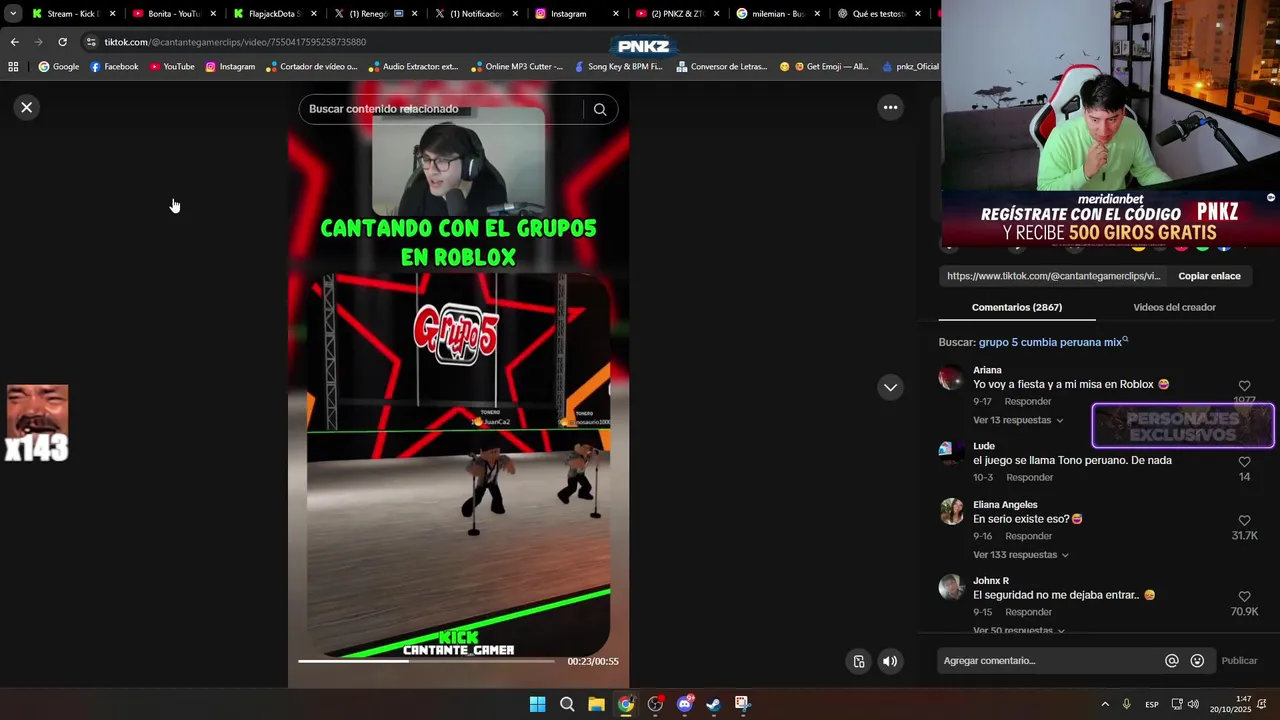Screen dimensions: 1280x720
Task: Open 'Cortador de vídeo' bookmark
Action: tap(311, 67)
